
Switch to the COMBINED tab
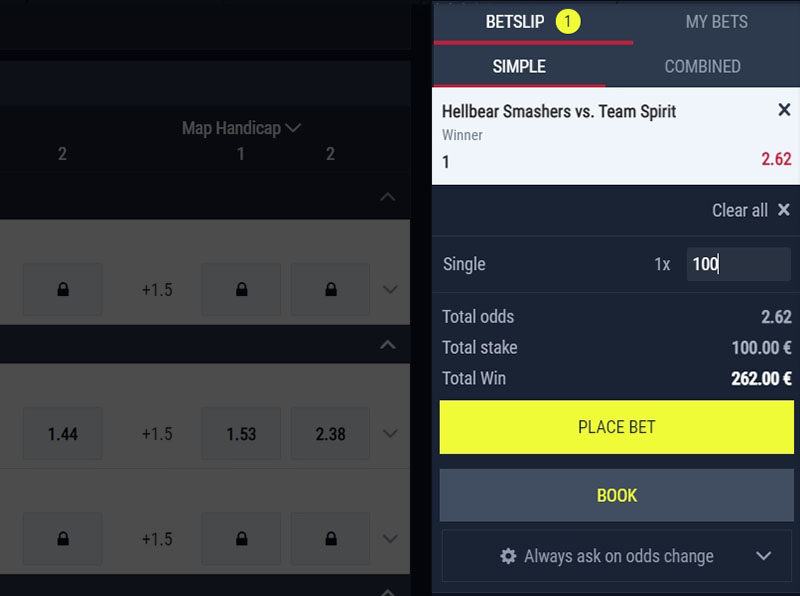click(702, 66)
